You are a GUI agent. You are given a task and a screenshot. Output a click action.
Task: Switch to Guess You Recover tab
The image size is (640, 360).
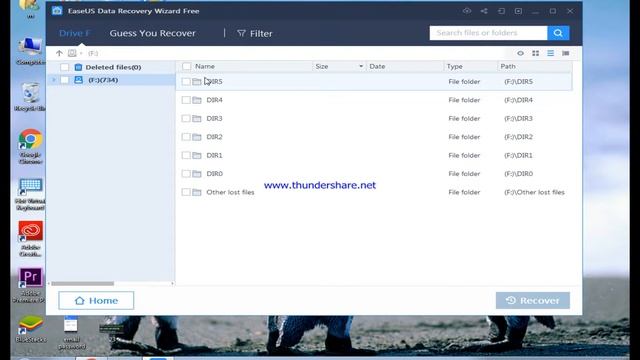click(152, 33)
